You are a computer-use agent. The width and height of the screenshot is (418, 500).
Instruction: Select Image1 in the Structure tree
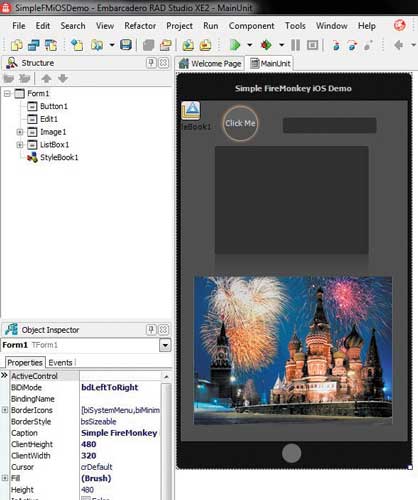(x=53, y=132)
